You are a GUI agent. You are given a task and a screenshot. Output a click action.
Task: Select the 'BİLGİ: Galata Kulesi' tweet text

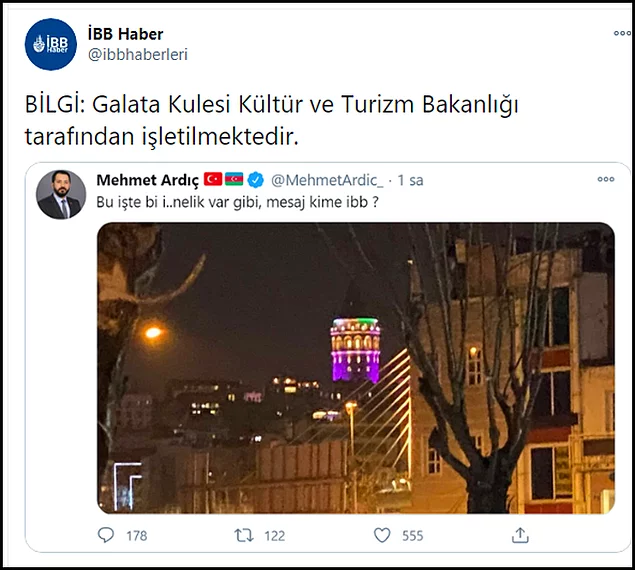point(271,120)
